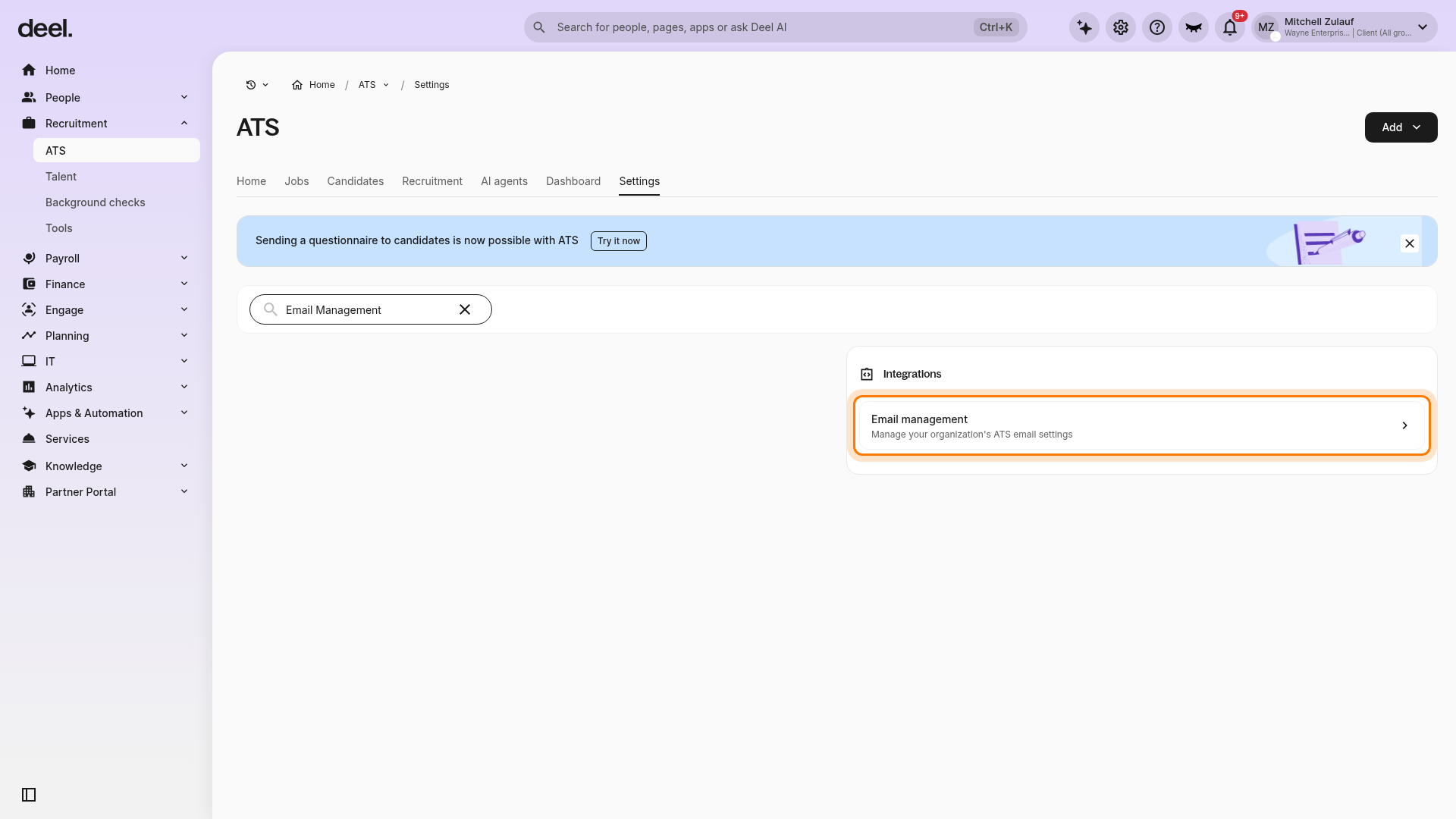Select ATS in the sidebar
The width and height of the screenshot is (1456, 819).
point(117,150)
